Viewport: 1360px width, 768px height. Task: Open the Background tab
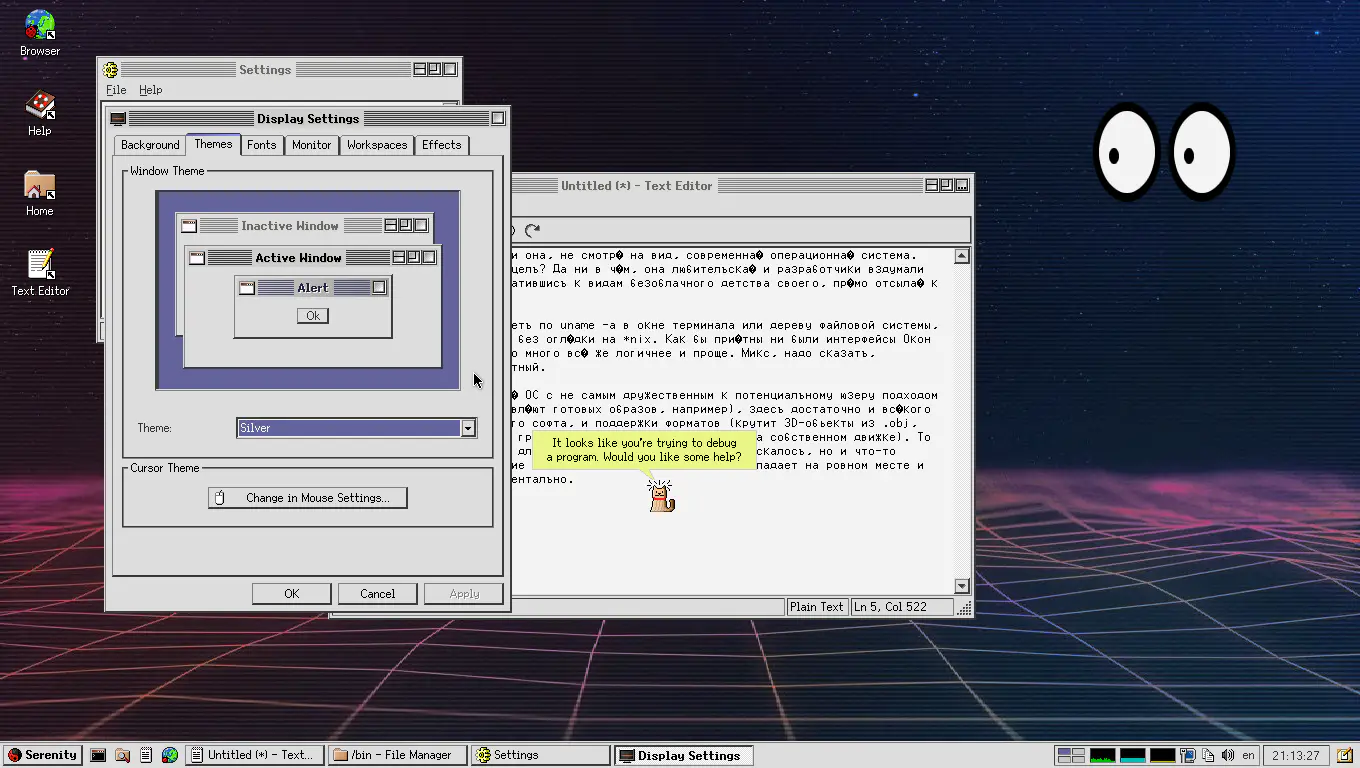tap(150, 145)
